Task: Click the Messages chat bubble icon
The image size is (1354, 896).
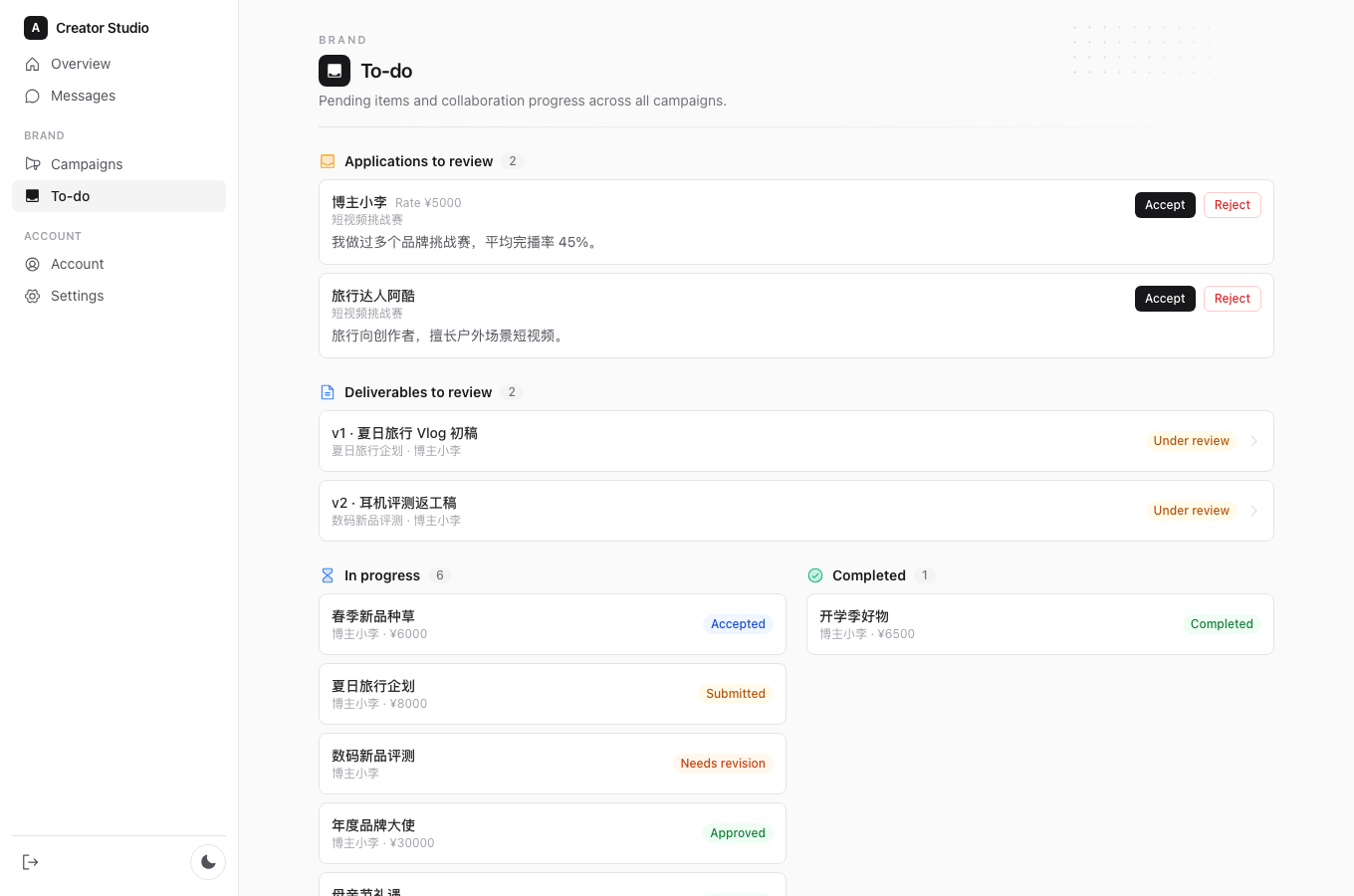Action: click(x=32, y=96)
